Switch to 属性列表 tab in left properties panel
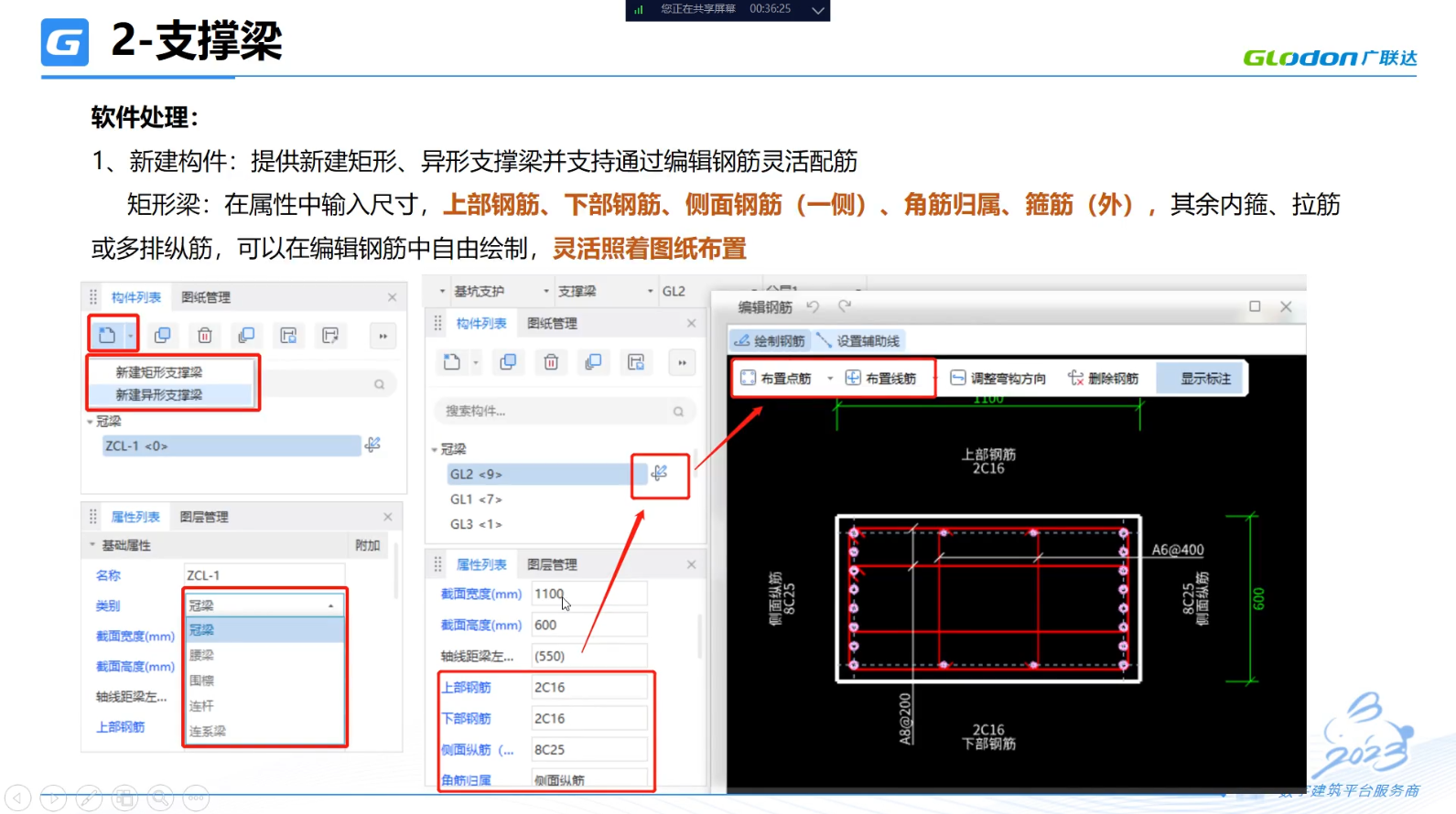The image size is (1456, 814). tap(135, 517)
